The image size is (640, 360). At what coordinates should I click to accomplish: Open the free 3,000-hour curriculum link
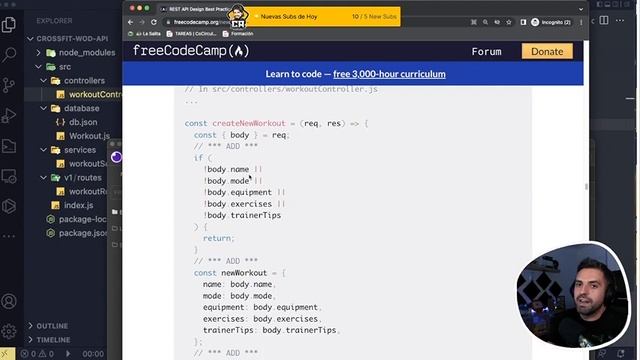coord(389,74)
